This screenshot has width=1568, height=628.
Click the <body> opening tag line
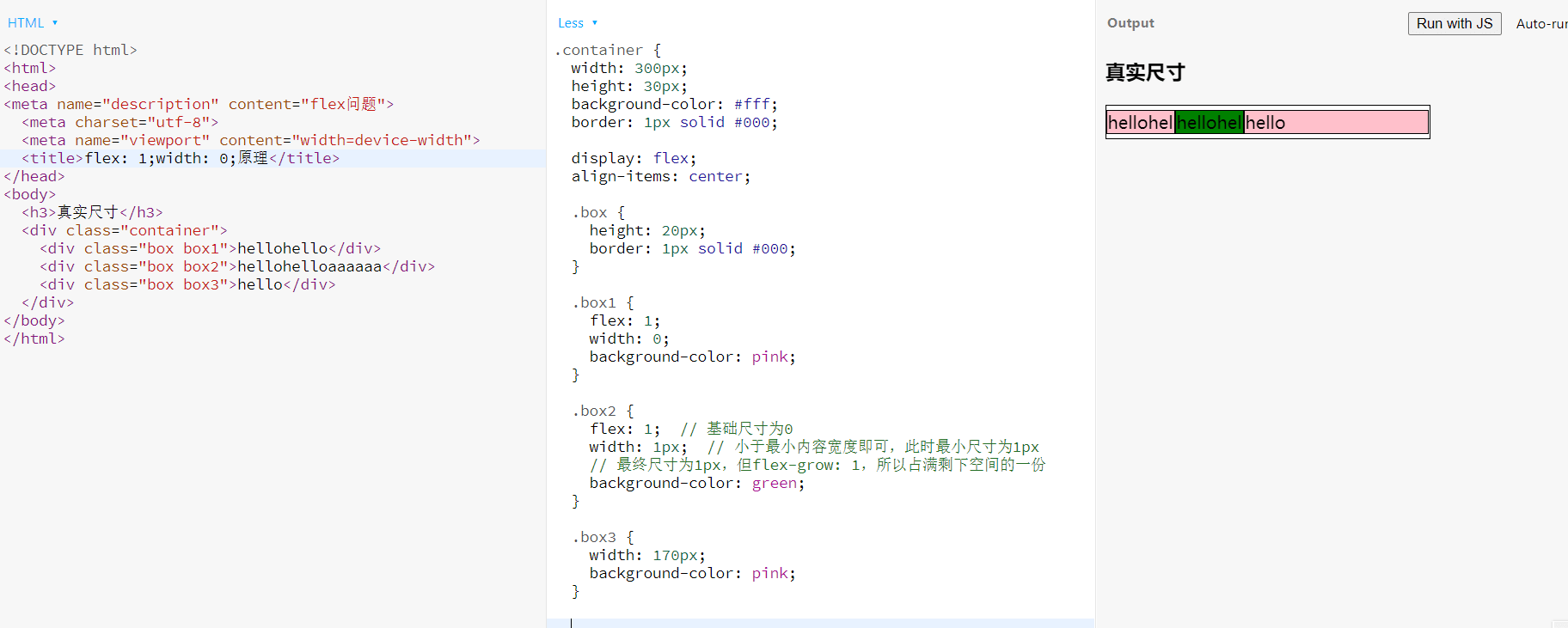30,194
